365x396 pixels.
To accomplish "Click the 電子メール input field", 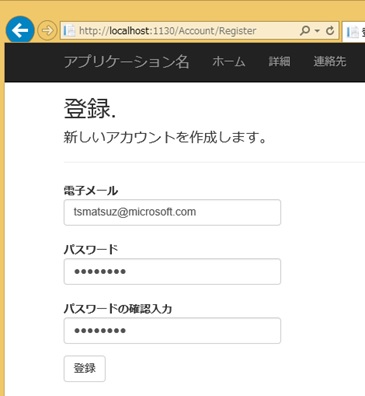I will pos(172,212).
